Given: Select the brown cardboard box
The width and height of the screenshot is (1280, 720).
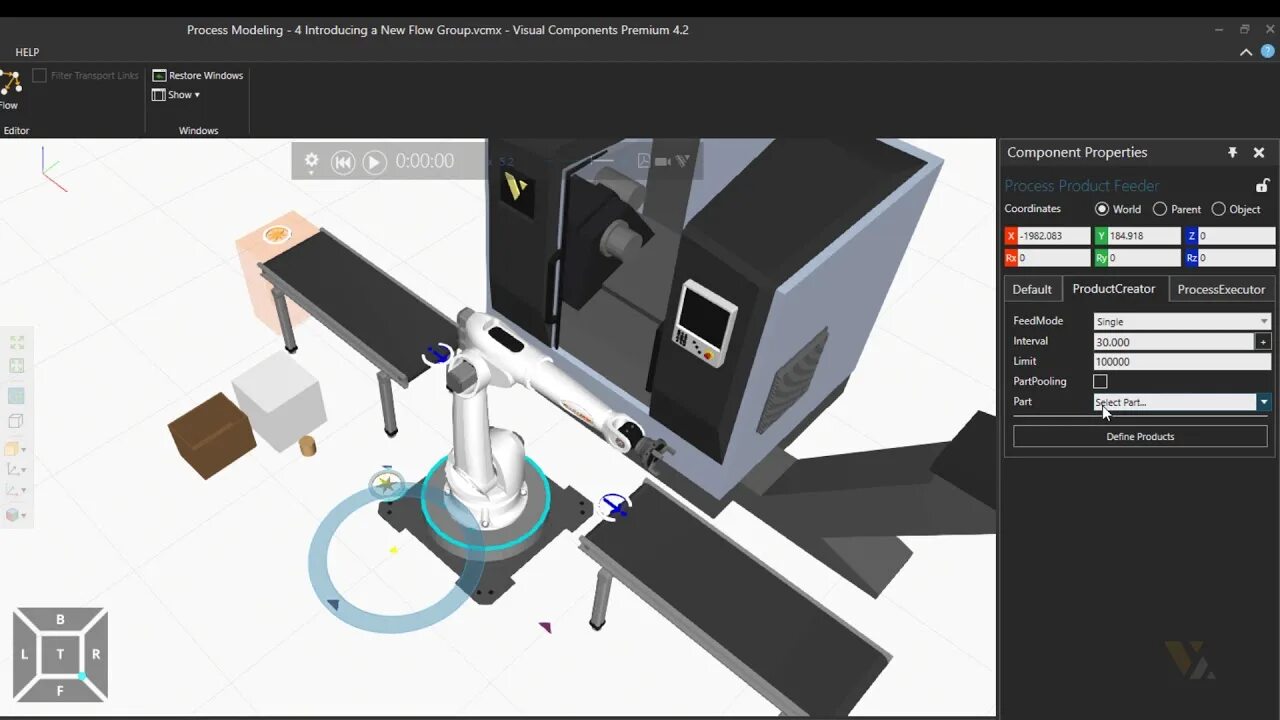Looking at the screenshot, I should (210, 436).
